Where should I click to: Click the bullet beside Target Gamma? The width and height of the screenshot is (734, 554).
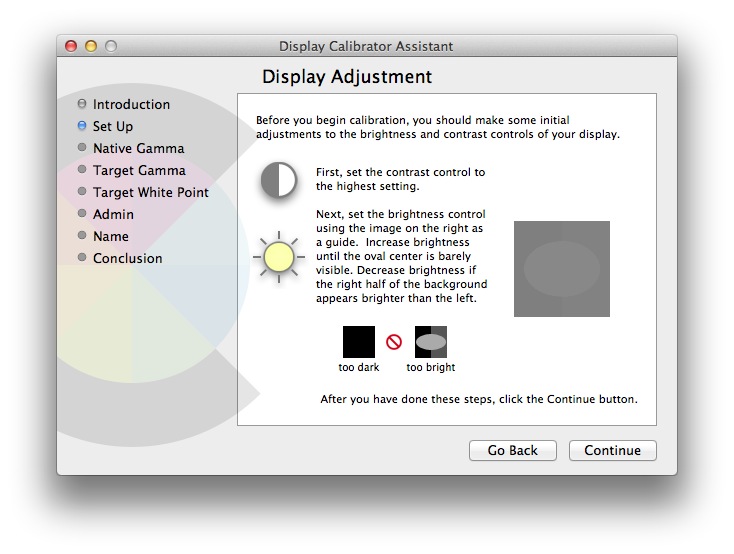coord(82,169)
